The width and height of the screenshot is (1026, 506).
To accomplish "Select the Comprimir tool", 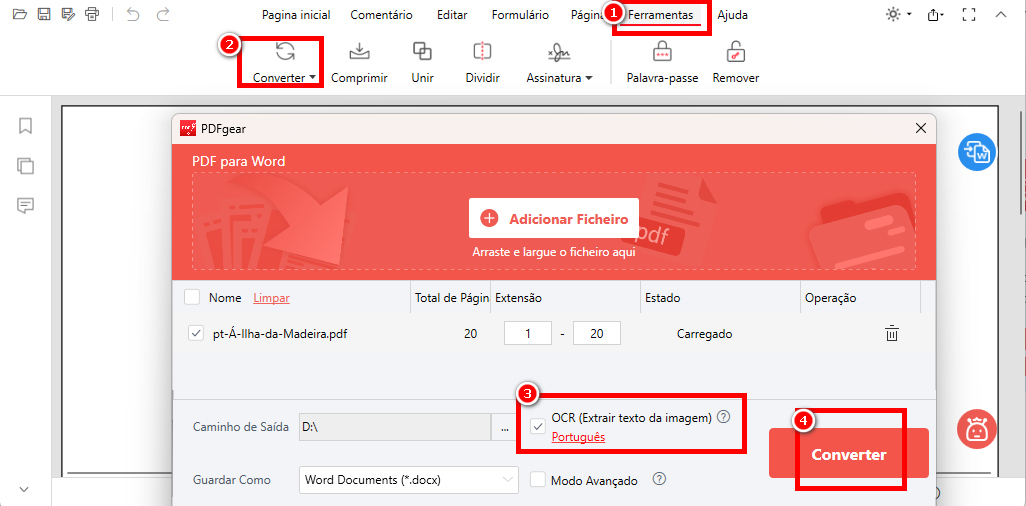I will 359,63.
